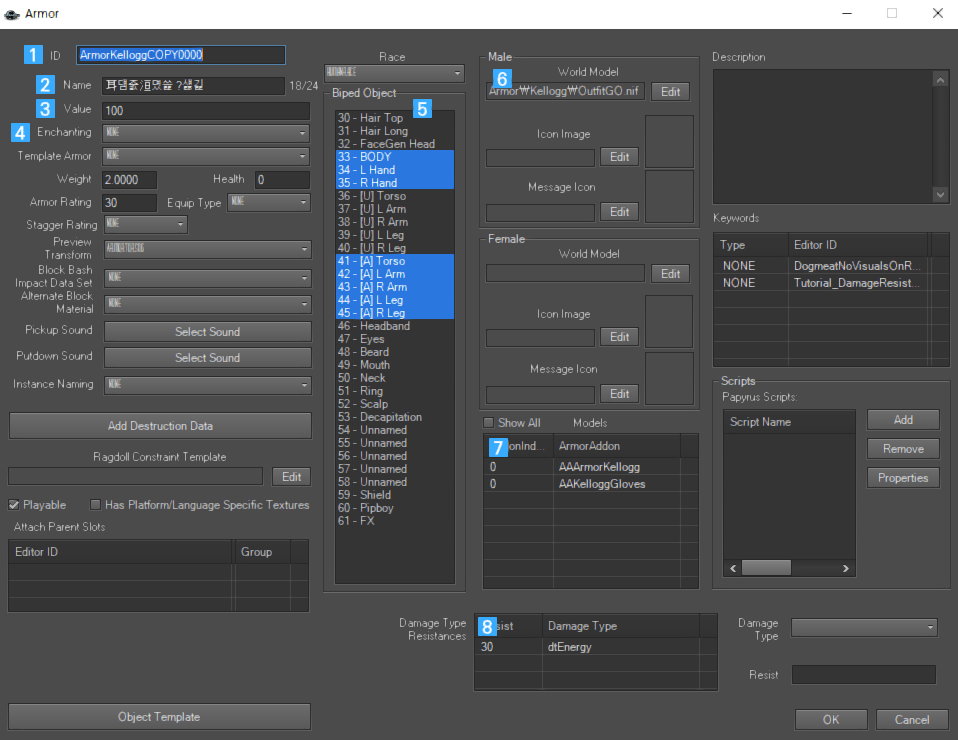This screenshot has width=958, height=740.
Task: Open the Block Bash Impact Data Set dropdown
Action: [x=207, y=278]
